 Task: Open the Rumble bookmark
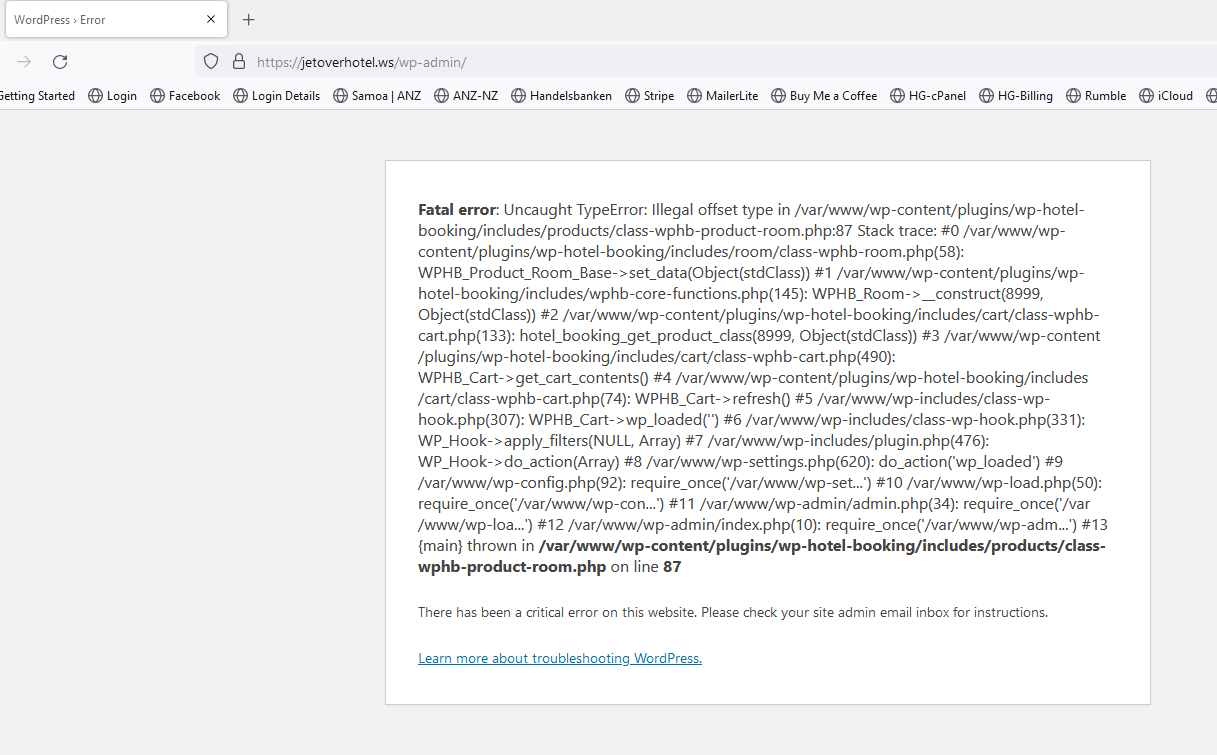pyautogui.click(x=1096, y=96)
